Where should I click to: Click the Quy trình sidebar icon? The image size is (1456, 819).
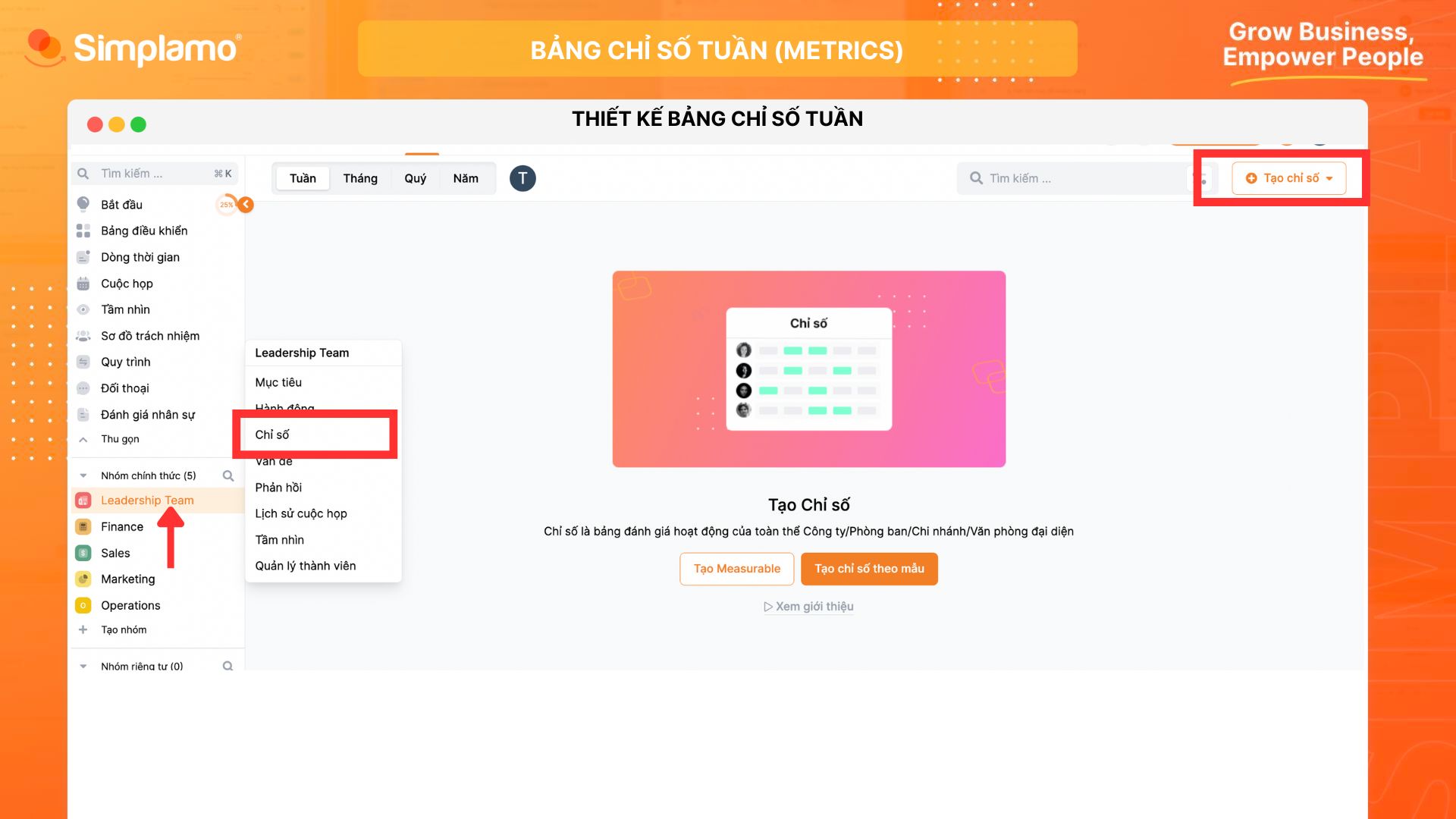click(x=86, y=361)
